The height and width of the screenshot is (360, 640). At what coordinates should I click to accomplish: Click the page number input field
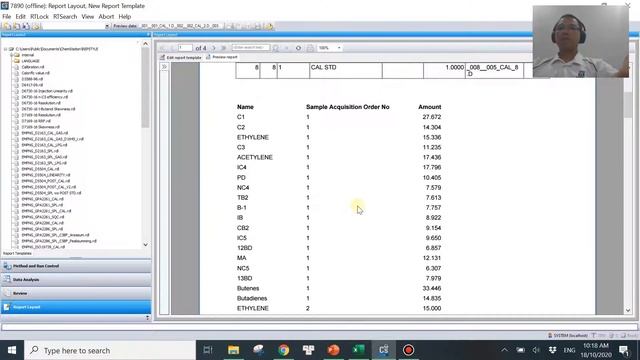pyautogui.click(x=185, y=48)
